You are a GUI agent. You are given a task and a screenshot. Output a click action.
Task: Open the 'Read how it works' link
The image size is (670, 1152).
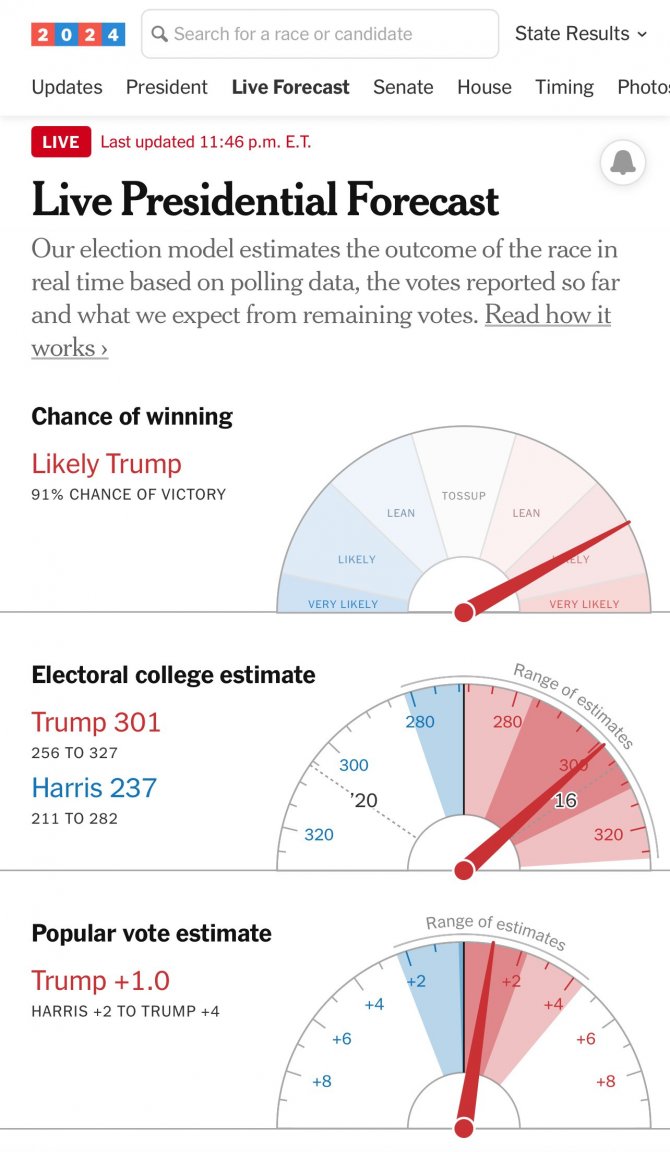click(x=548, y=315)
